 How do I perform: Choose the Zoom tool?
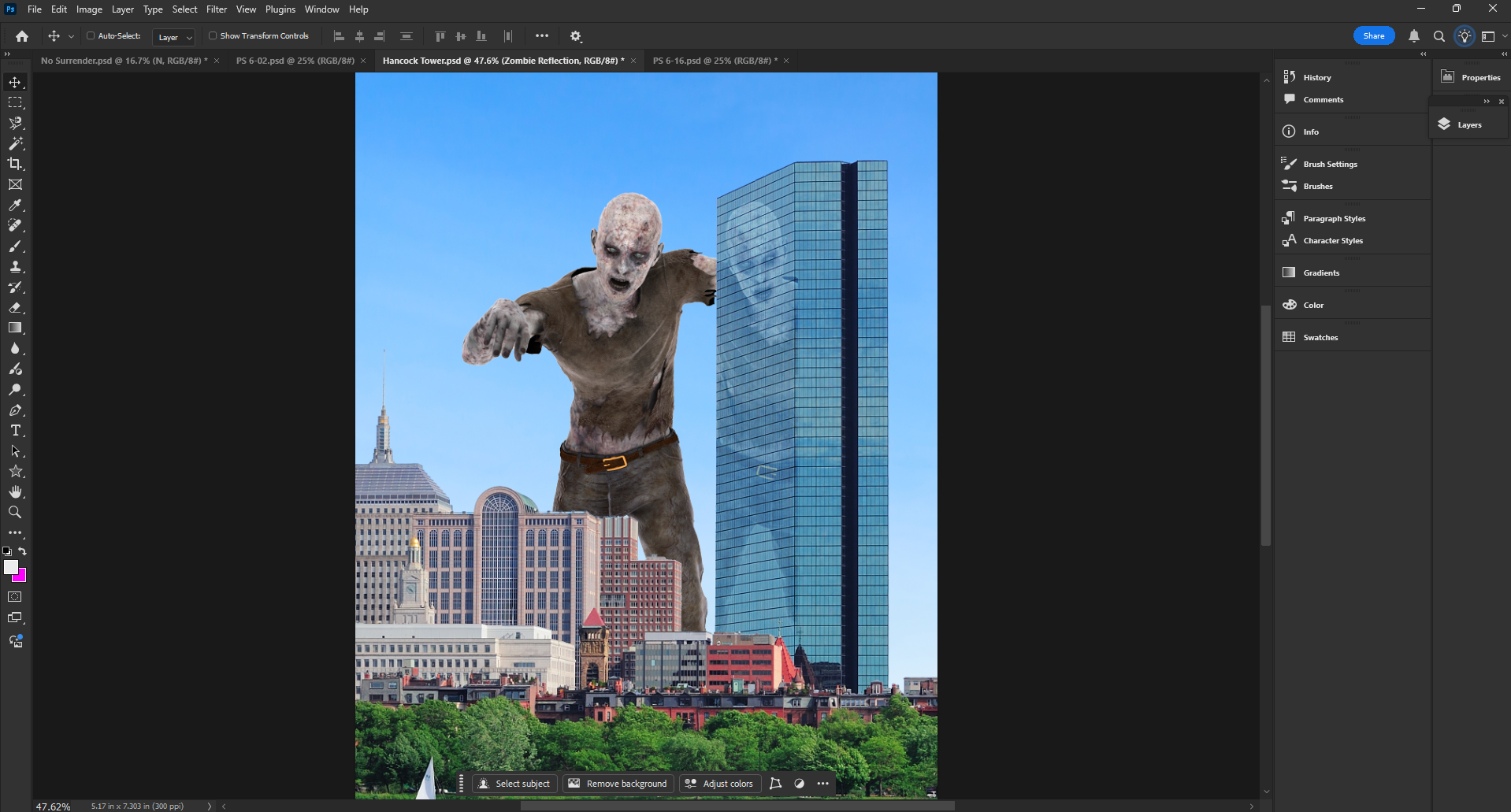tap(15, 512)
